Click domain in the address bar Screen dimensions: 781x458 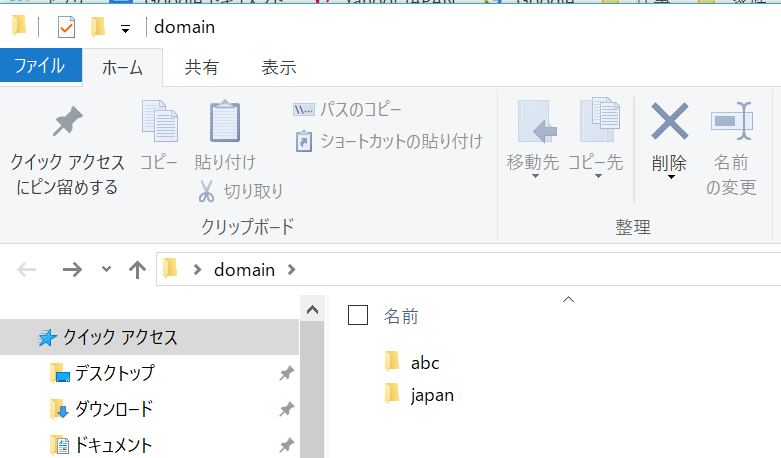tap(245, 270)
